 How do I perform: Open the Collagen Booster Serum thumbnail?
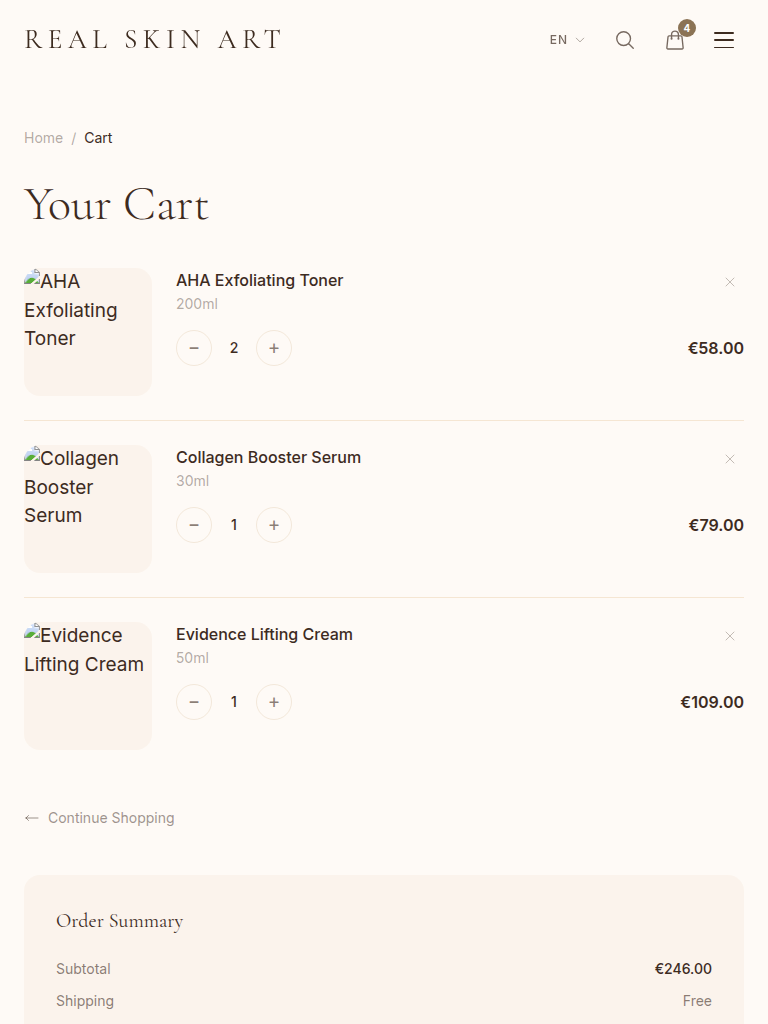[88, 509]
